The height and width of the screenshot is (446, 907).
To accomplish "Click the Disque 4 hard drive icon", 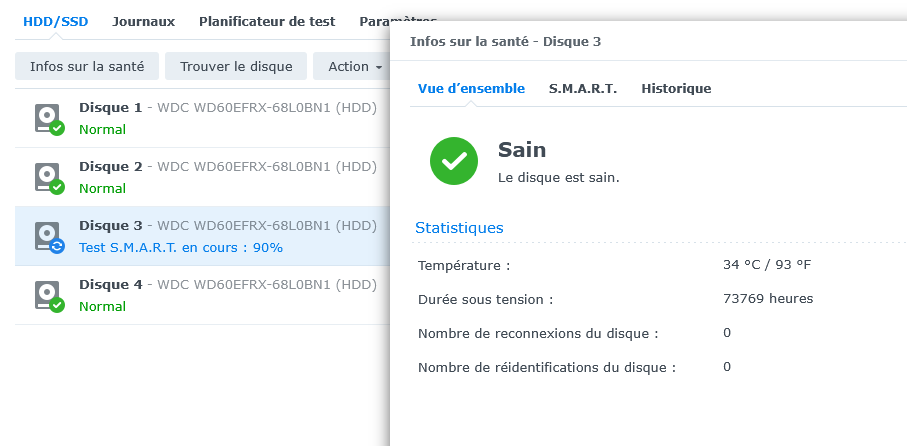I will (x=47, y=295).
